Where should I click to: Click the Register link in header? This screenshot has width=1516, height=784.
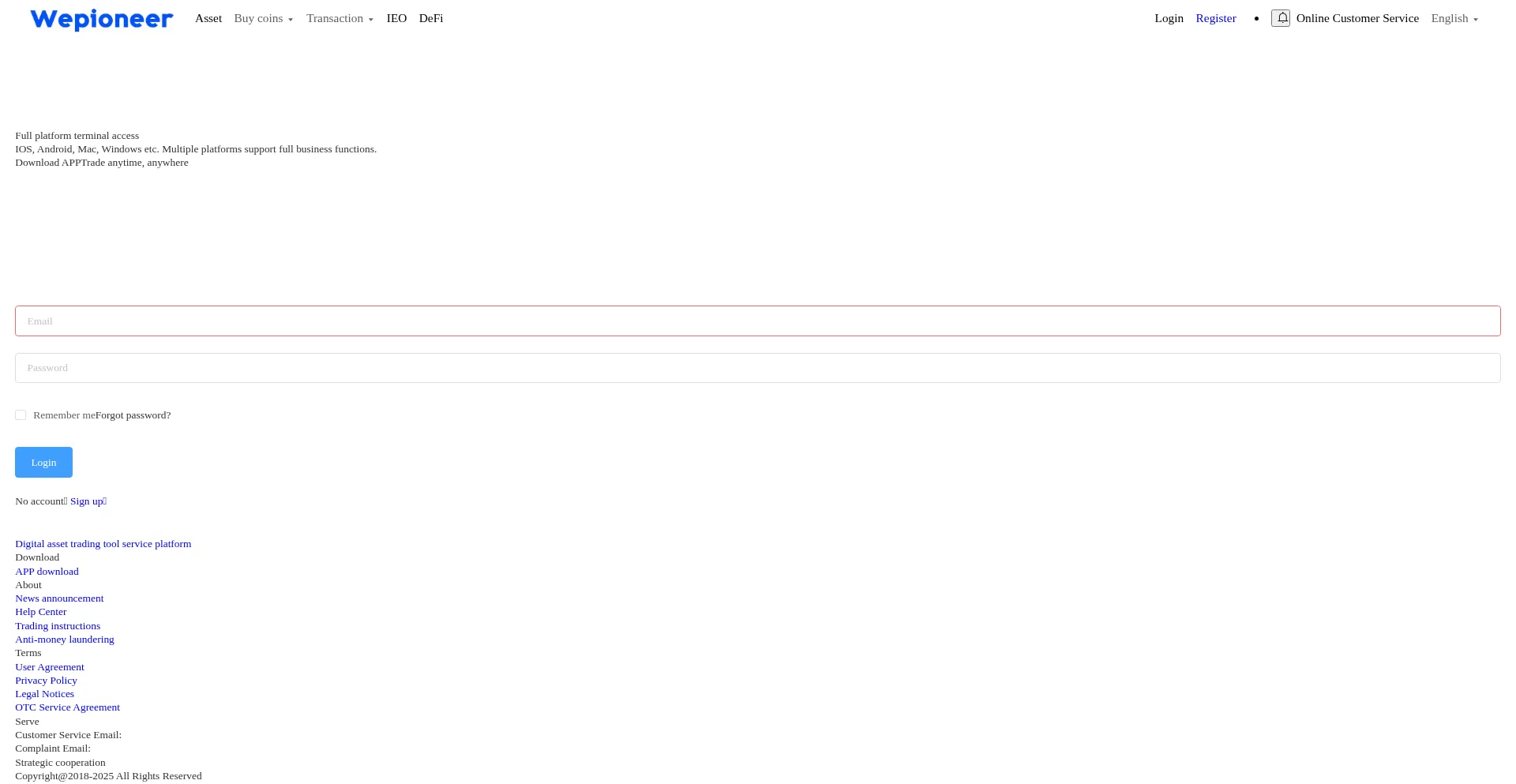pyautogui.click(x=1215, y=18)
